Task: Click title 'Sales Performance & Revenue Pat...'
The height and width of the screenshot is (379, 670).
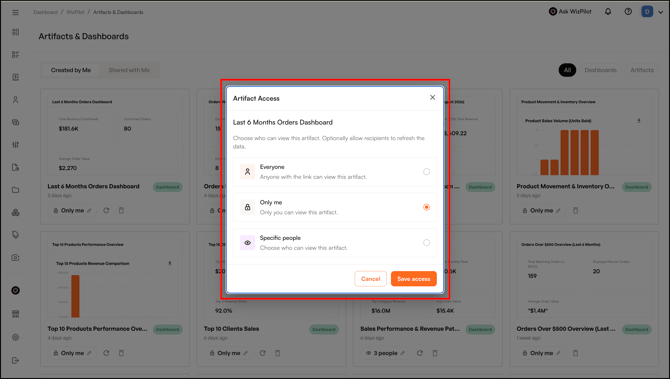Action: (x=410, y=329)
